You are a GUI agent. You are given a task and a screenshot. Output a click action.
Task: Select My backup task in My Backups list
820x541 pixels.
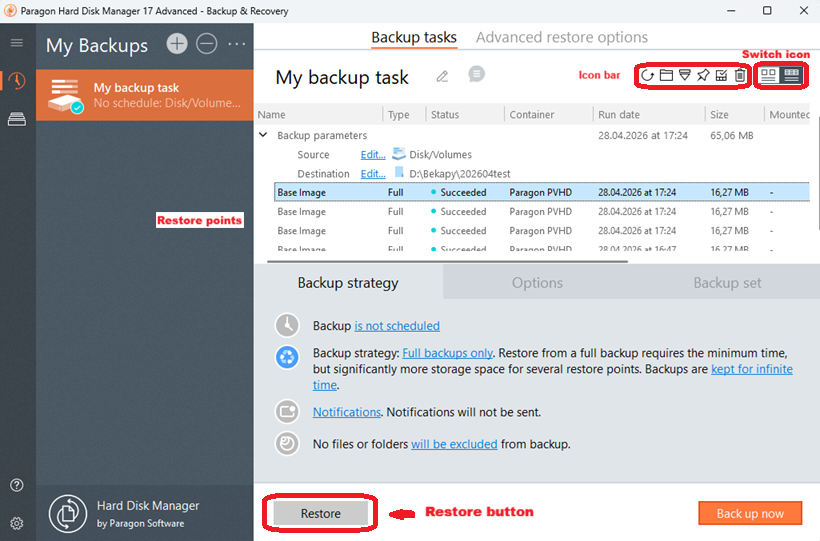(x=145, y=95)
